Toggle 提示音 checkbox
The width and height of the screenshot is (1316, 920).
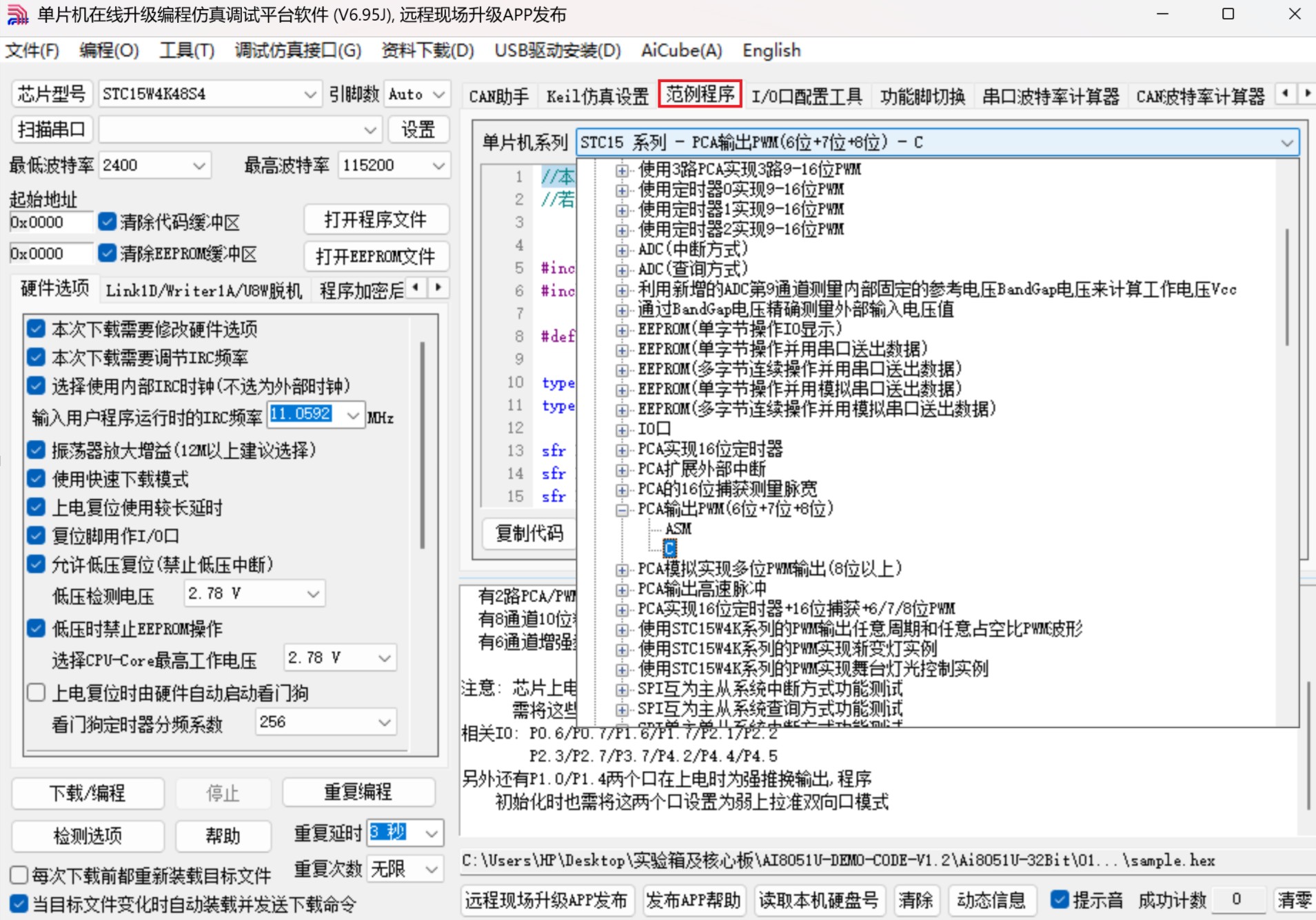(x=1060, y=899)
